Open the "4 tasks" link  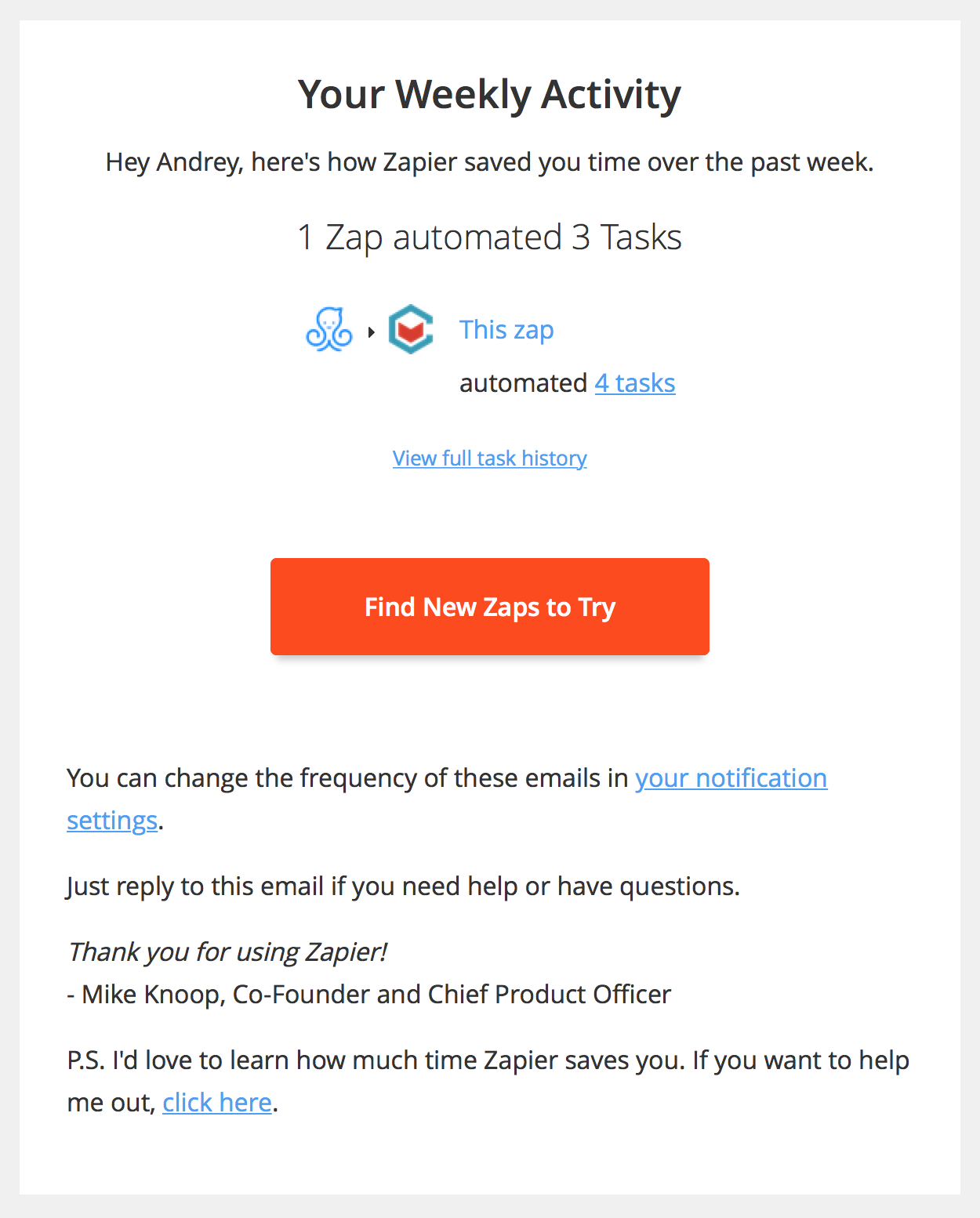tap(635, 383)
